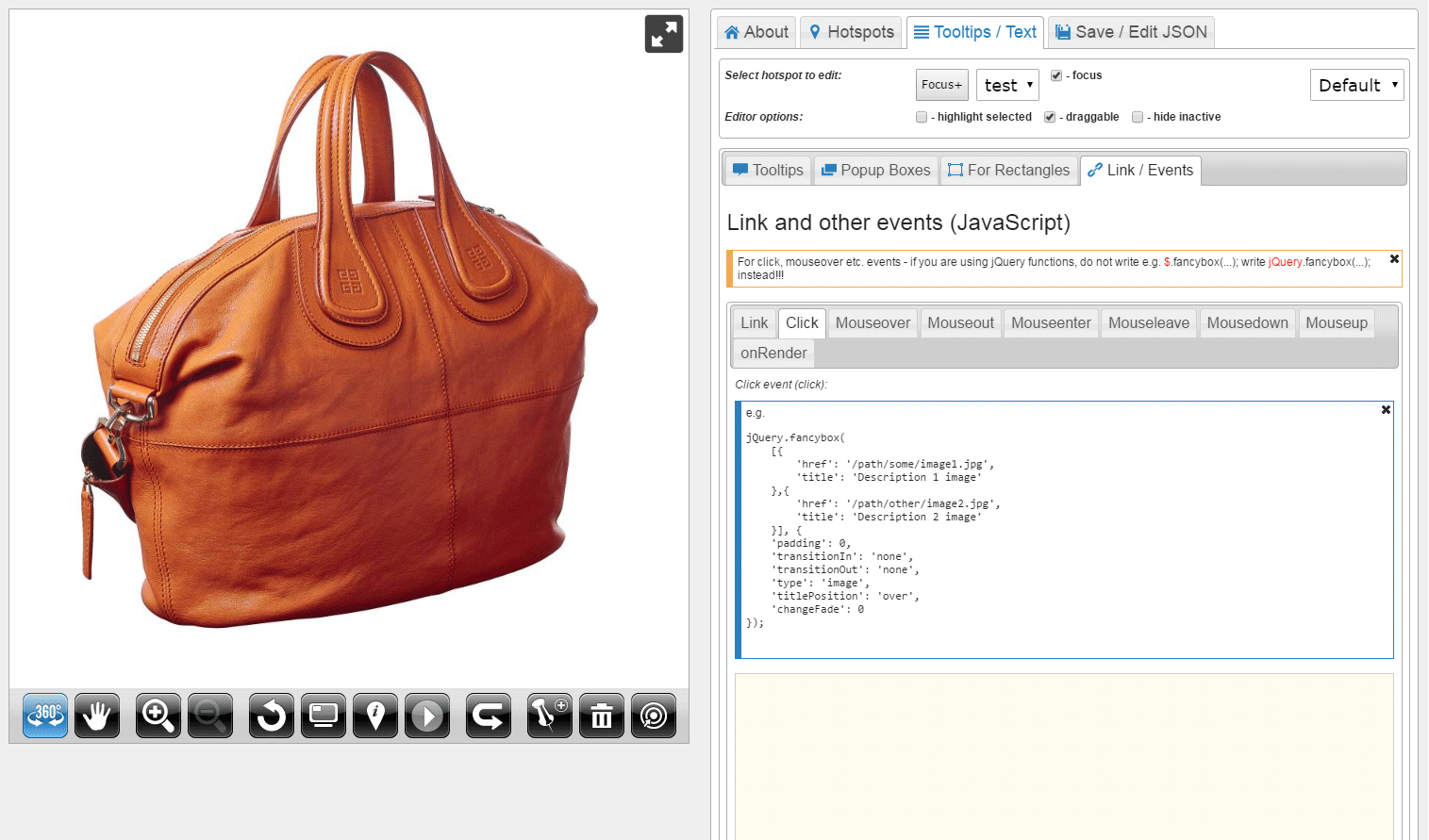This screenshot has height=840, width=1429.
Task: Toggle hotspots info marker icon
Action: pos(375,716)
